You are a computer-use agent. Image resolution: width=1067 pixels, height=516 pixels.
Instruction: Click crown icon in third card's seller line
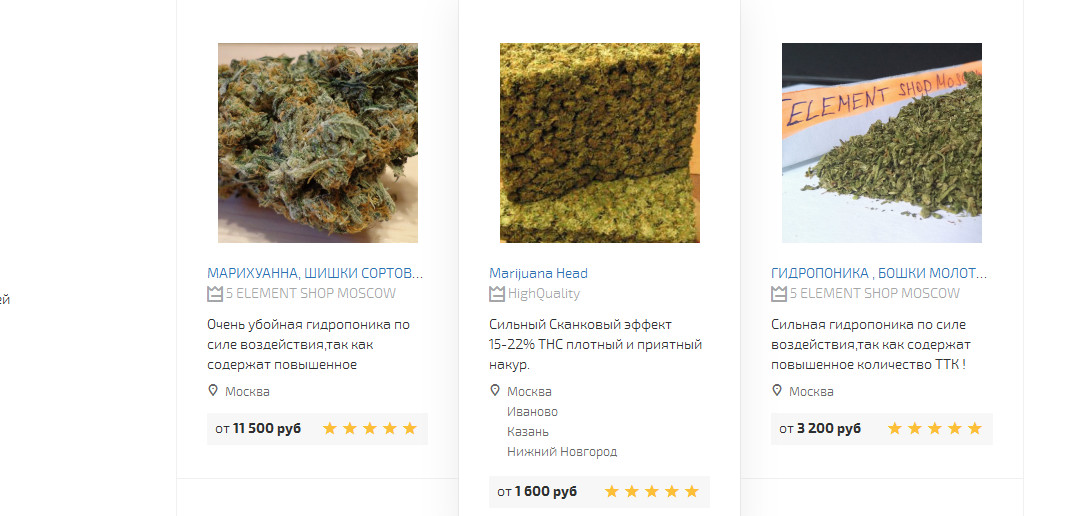tap(778, 294)
